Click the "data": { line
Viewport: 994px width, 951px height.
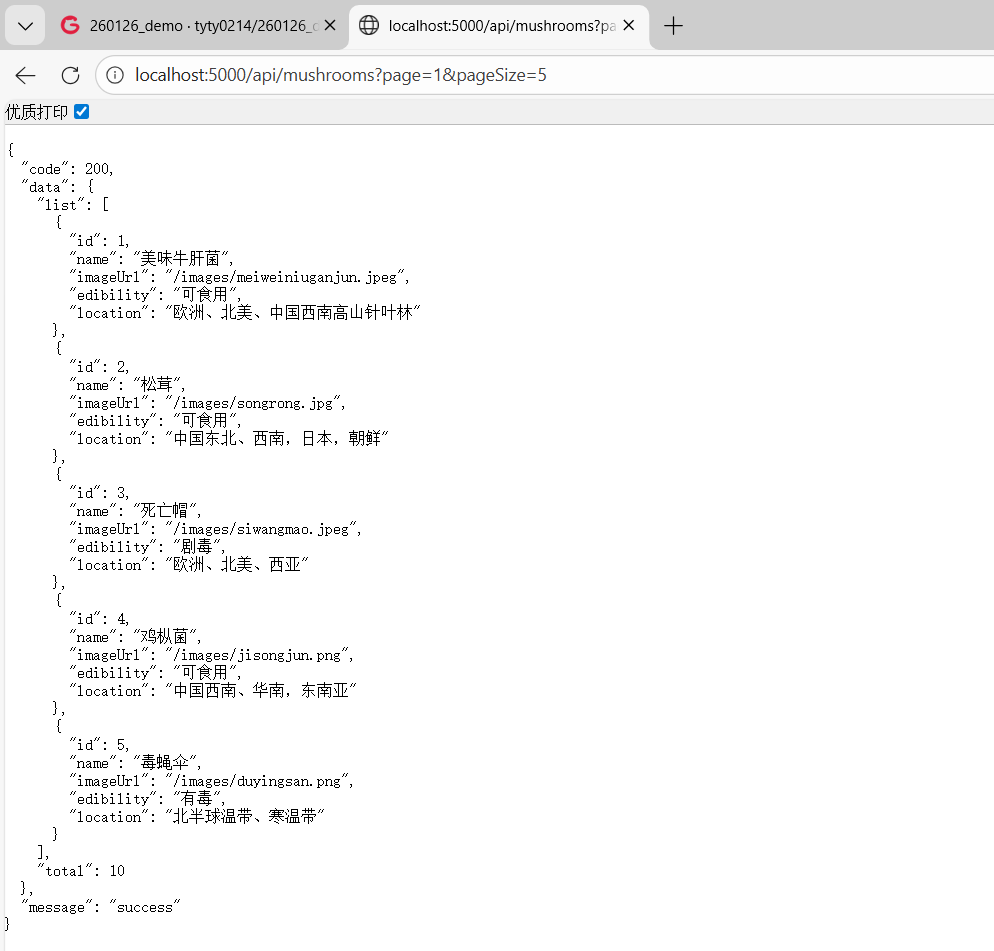coord(58,187)
